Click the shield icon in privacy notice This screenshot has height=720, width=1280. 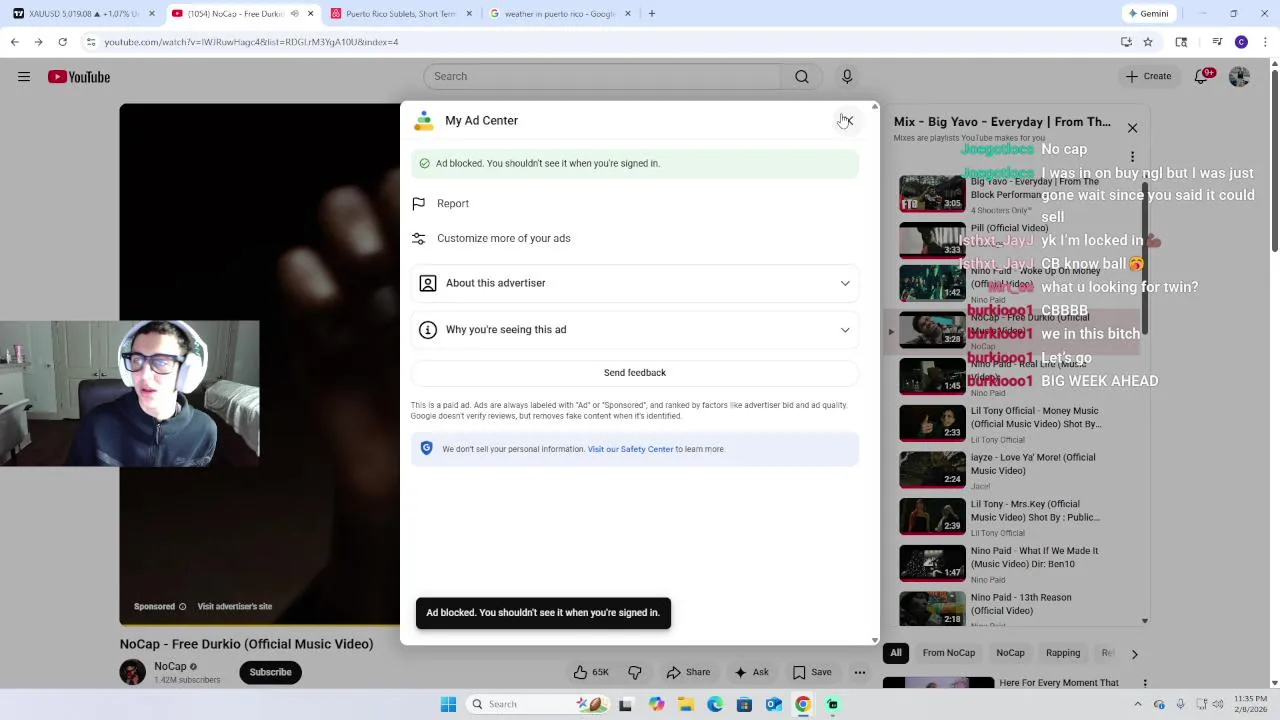[x=427, y=448]
